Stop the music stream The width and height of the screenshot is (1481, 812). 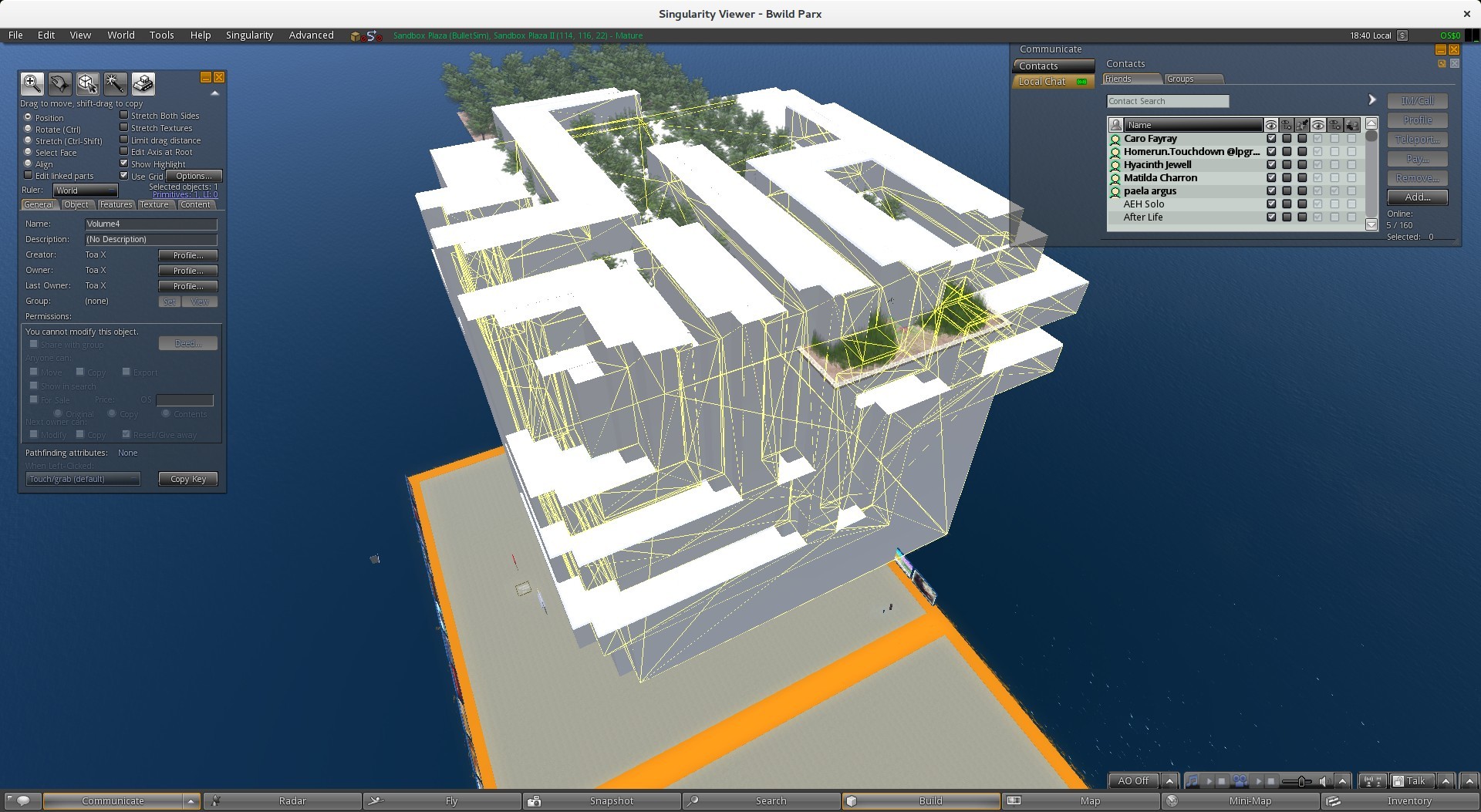(x=1222, y=781)
